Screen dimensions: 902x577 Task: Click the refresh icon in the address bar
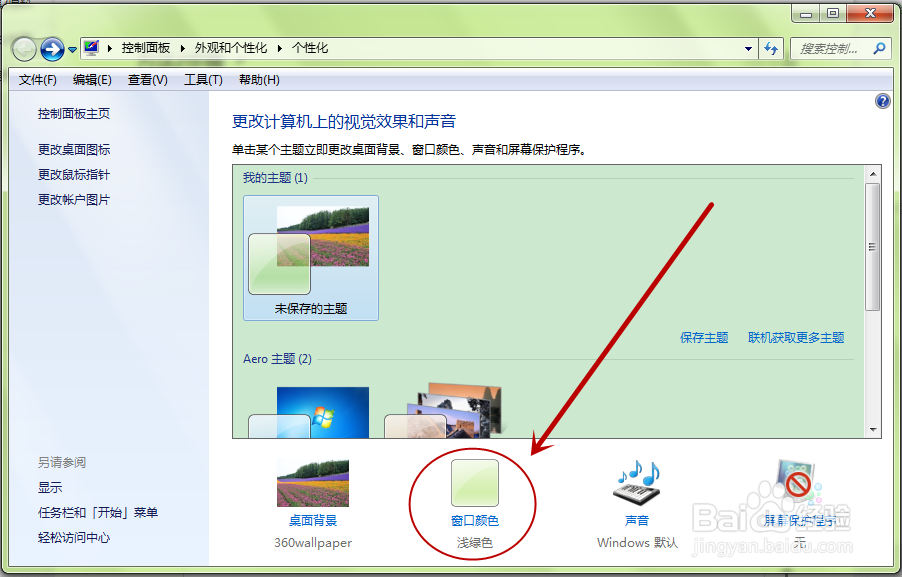[x=770, y=47]
